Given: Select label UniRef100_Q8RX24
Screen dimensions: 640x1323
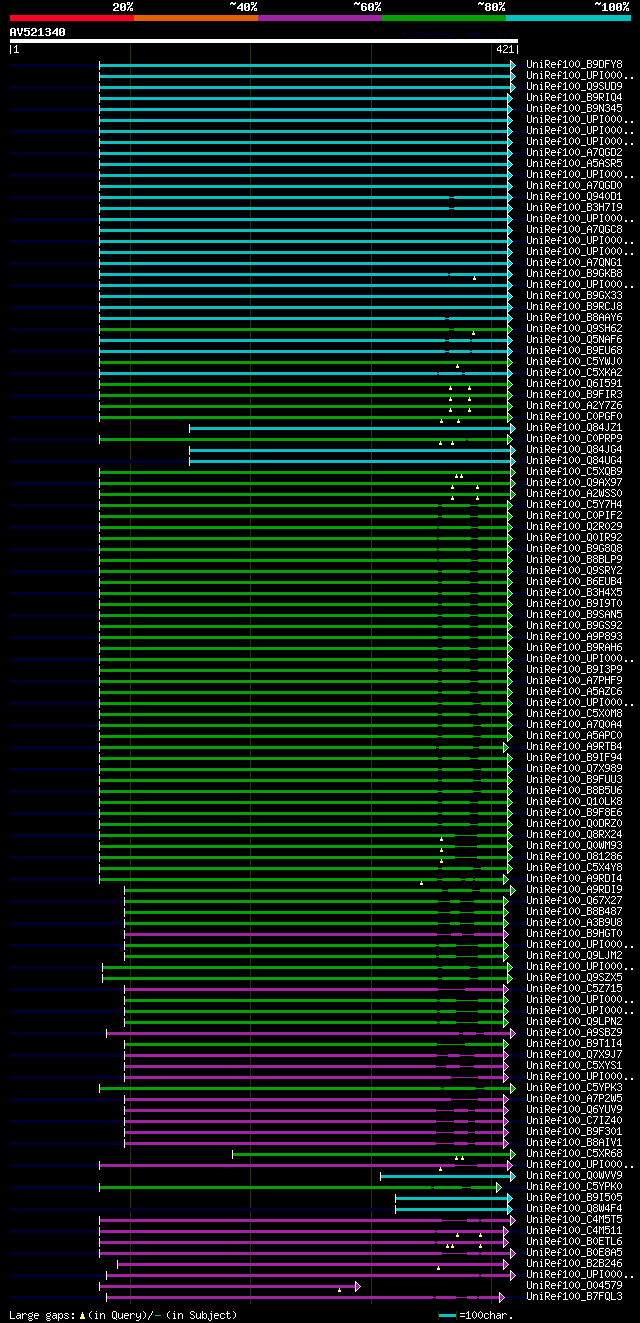Looking at the screenshot, I should coord(574,835).
